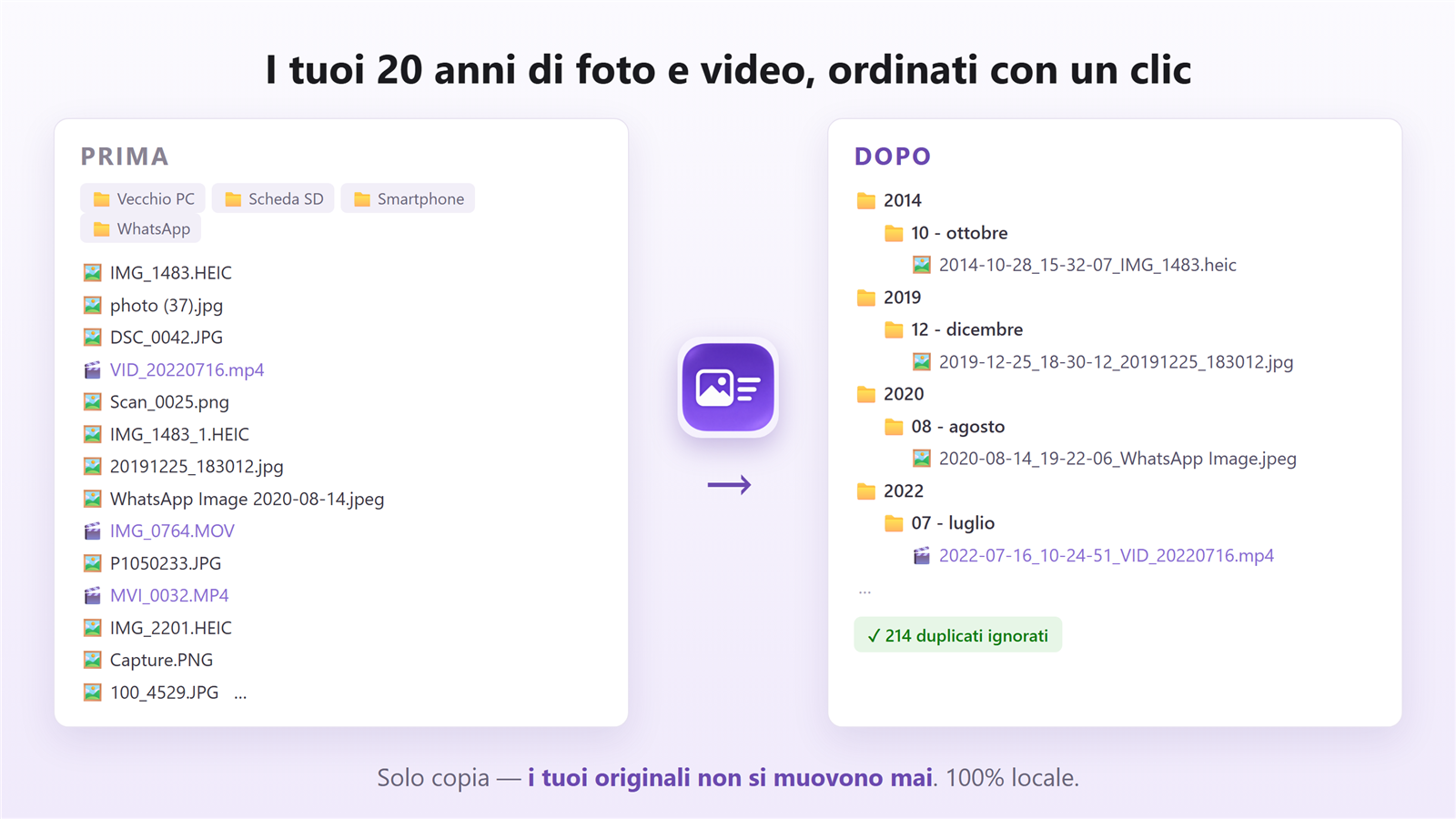Image resolution: width=1456 pixels, height=819 pixels.
Task: Select the file name P1050233.JPG
Action: click(x=166, y=563)
